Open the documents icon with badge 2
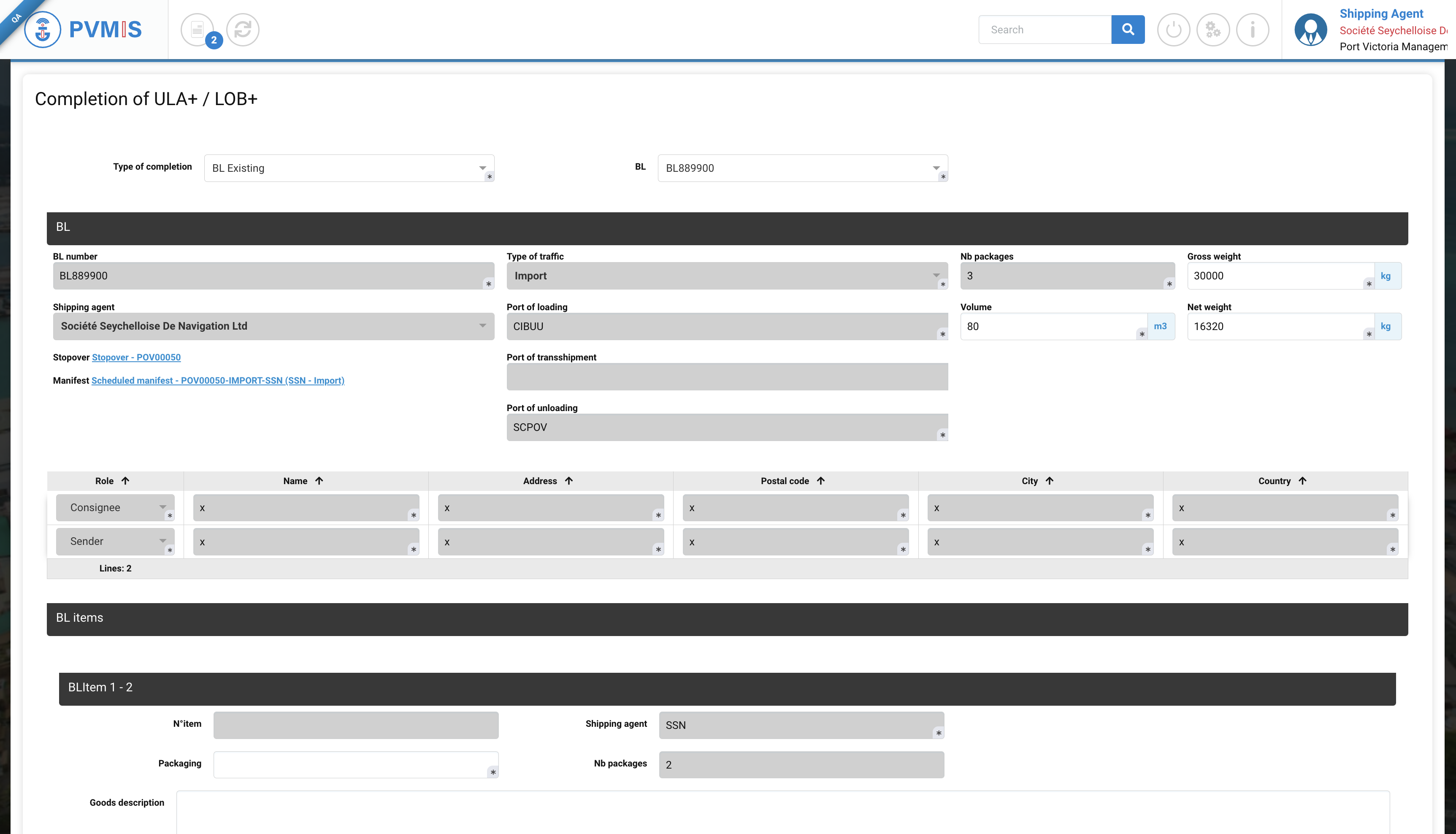1456x834 pixels. pos(198,29)
